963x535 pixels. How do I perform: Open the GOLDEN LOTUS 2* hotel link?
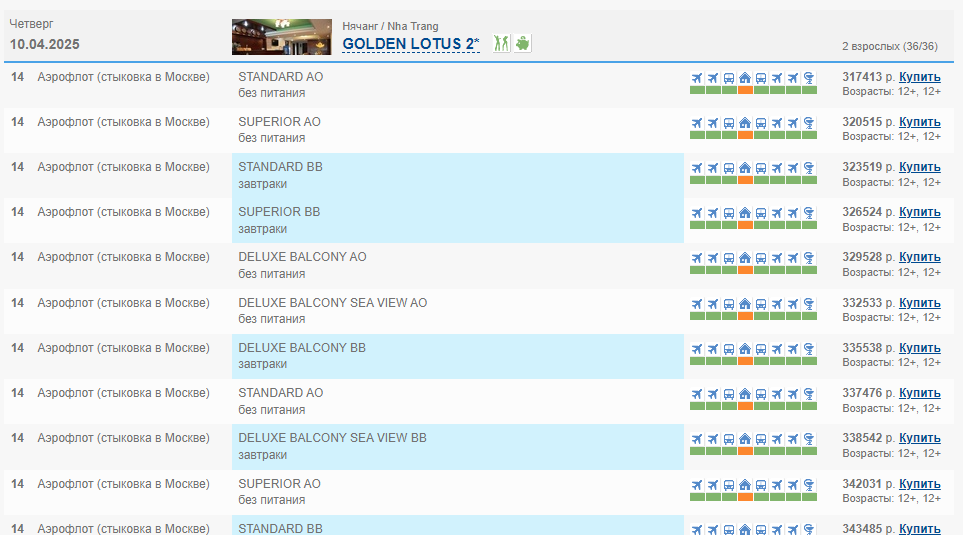tap(411, 44)
